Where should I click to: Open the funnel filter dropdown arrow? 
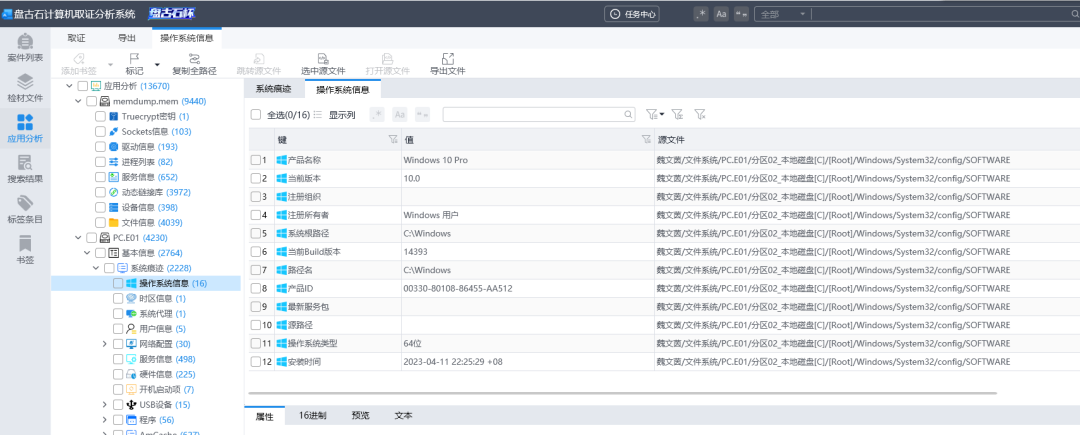coord(662,114)
